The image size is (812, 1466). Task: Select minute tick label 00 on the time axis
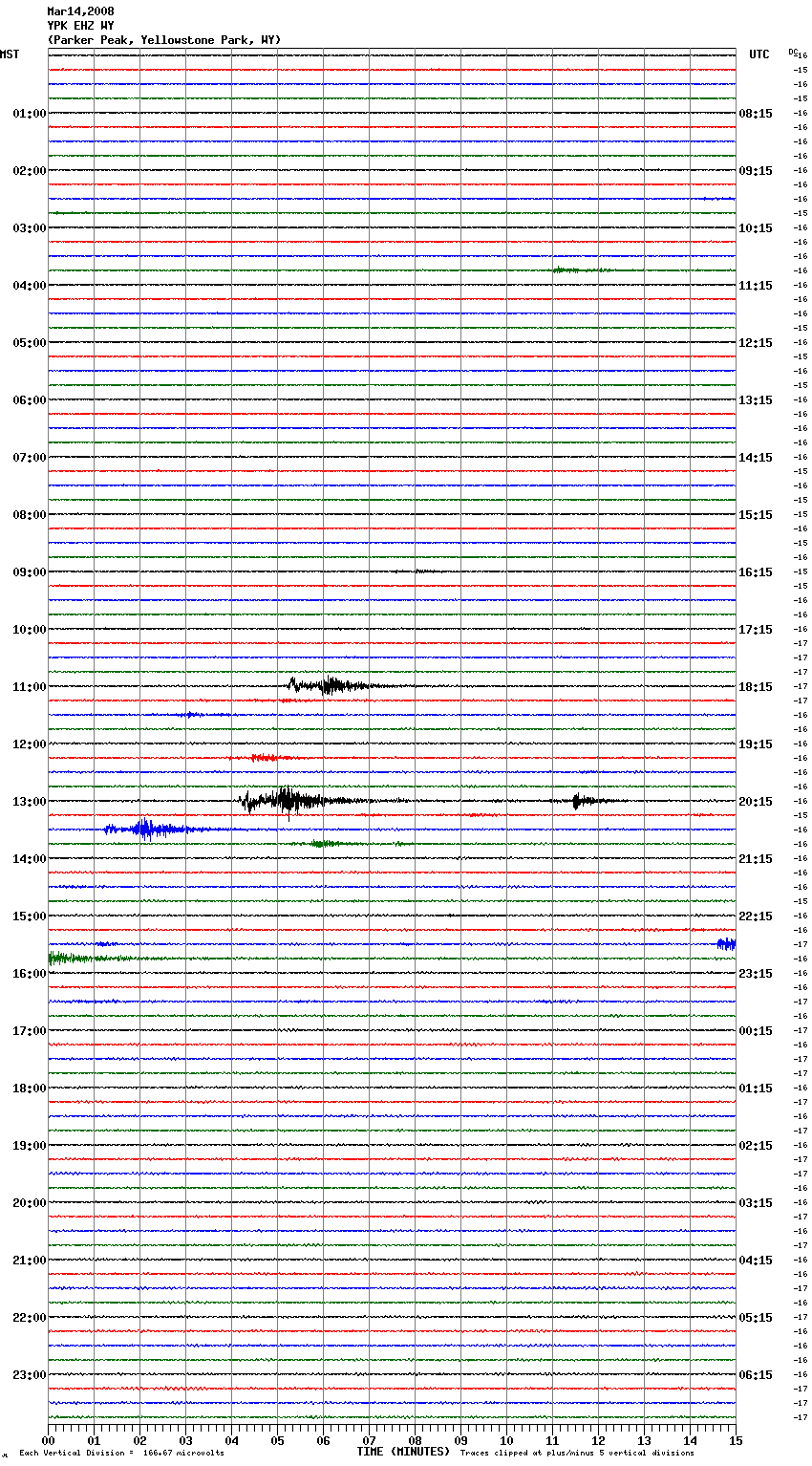pyautogui.click(x=49, y=1440)
